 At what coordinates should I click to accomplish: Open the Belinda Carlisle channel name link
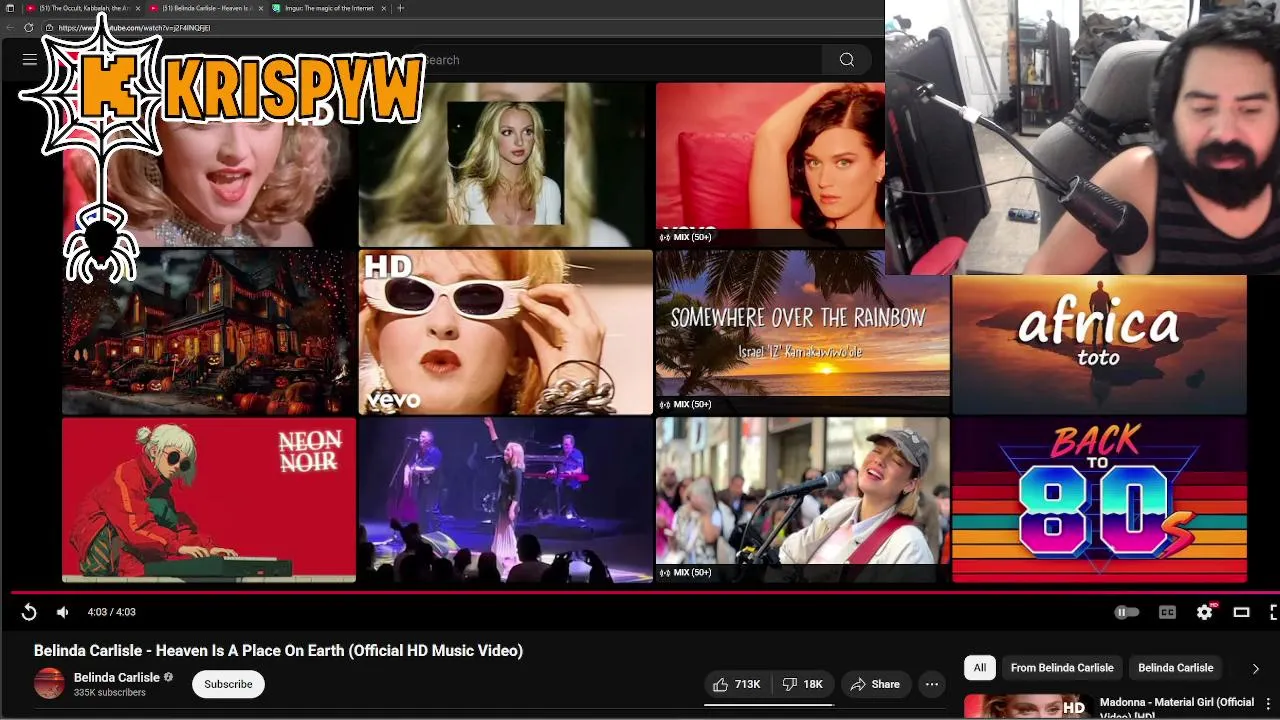coord(117,677)
